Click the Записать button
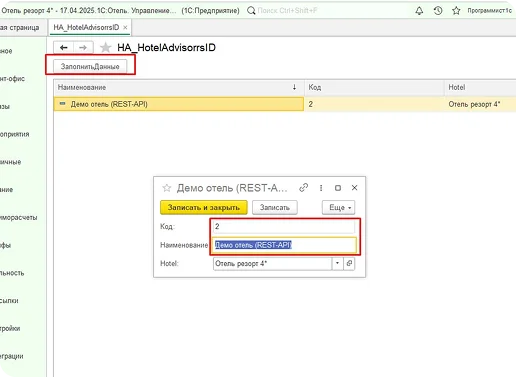Image resolution: width=516 pixels, height=377 pixels. [x=275, y=207]
